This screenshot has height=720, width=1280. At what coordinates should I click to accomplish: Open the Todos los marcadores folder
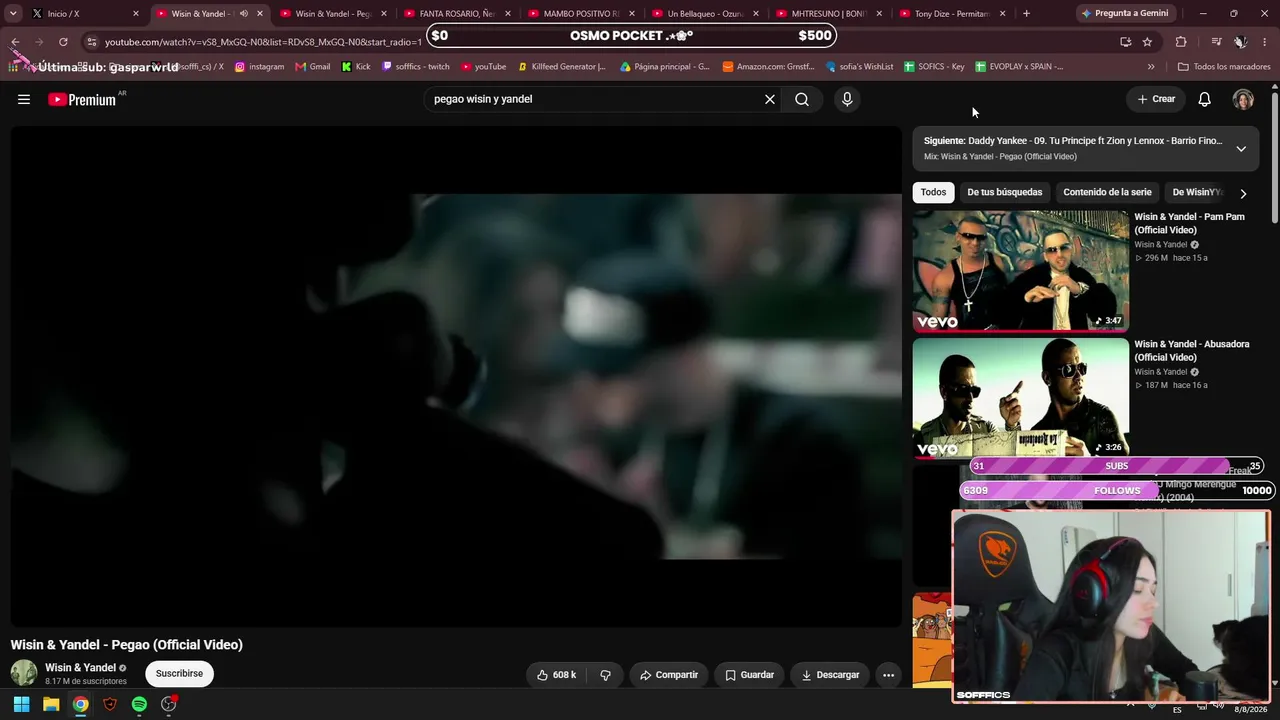tap(1222, 67)
